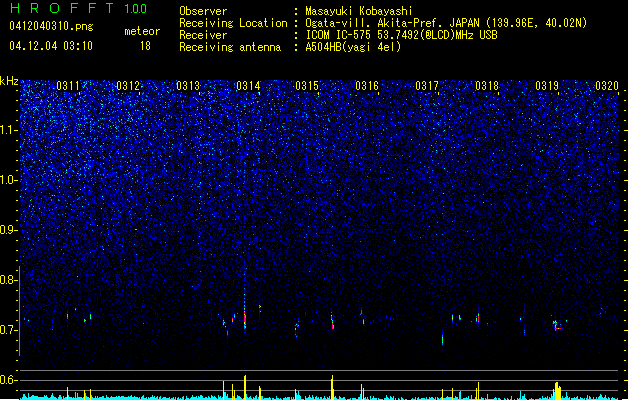Select the meteor count value 18
The height and width of the screenshot is (400, 629).
tap(145, 46)
